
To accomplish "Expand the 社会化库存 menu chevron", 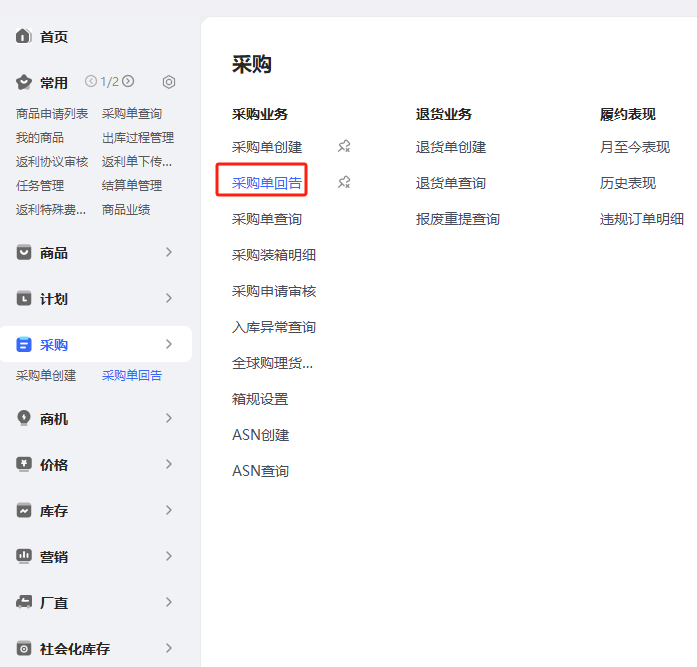I will [x=169, y=649].
